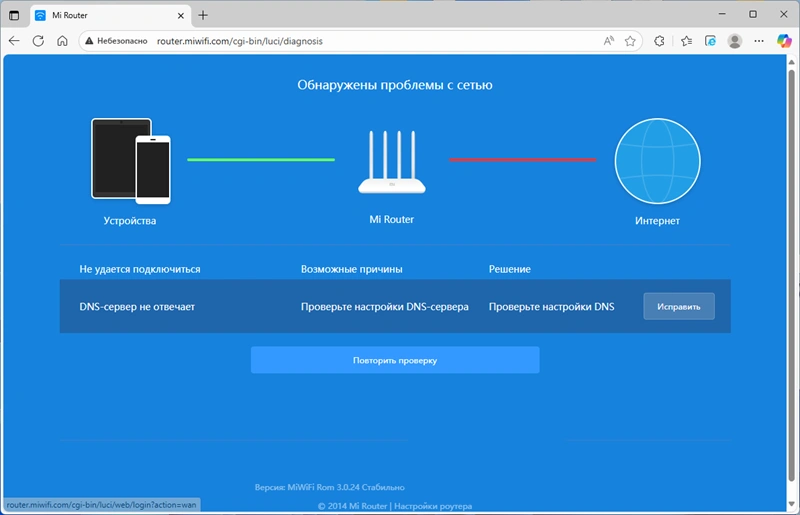Click the Mi Router device image
This screenshot has height=515, width=800.
point(390,165)
